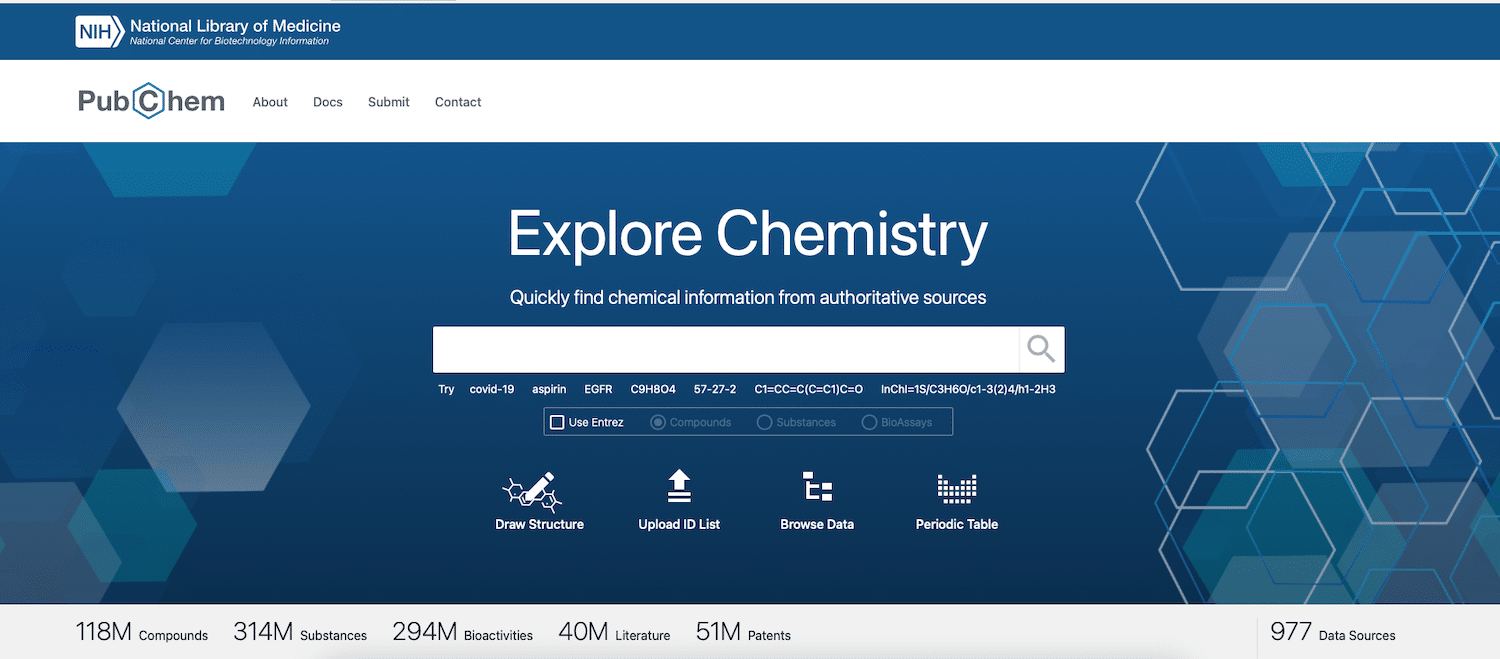Select the Compounds radio button
This screenshot has width=1500, height=659.
658,422
